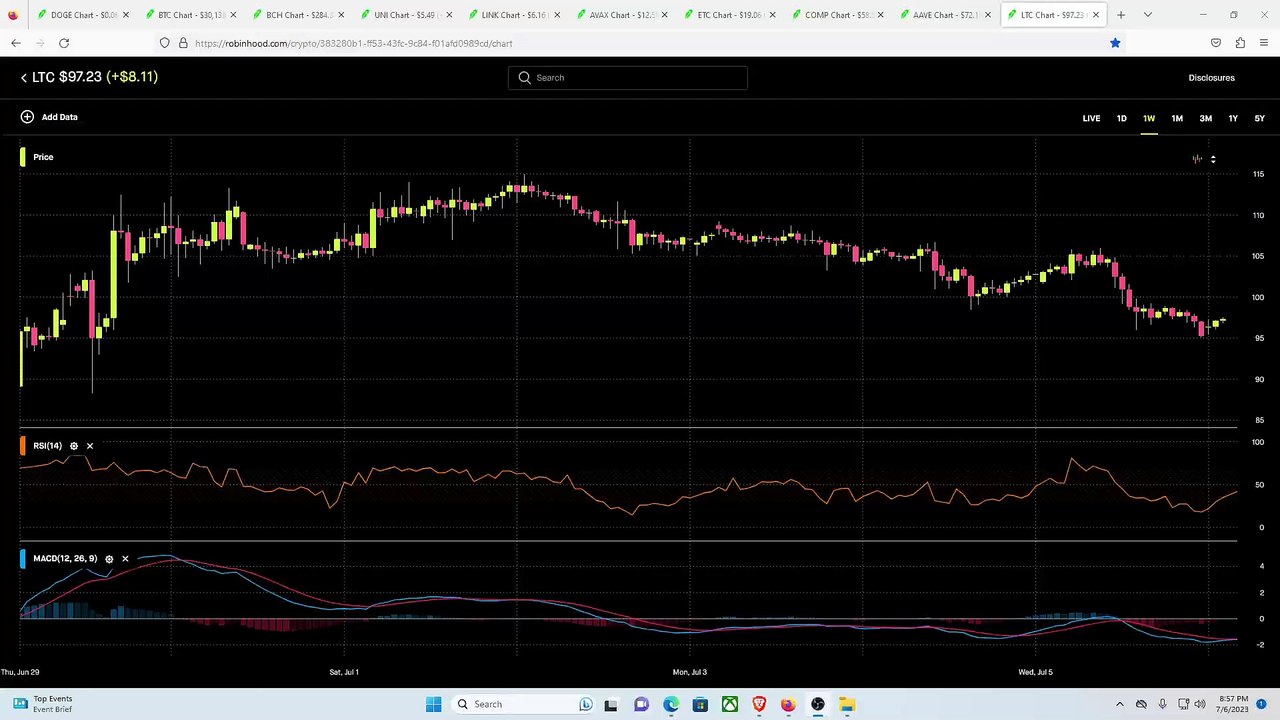Screen dimensions: 1280x720
Task: Click the Robinhood Search field
Action: coord(628,78)
